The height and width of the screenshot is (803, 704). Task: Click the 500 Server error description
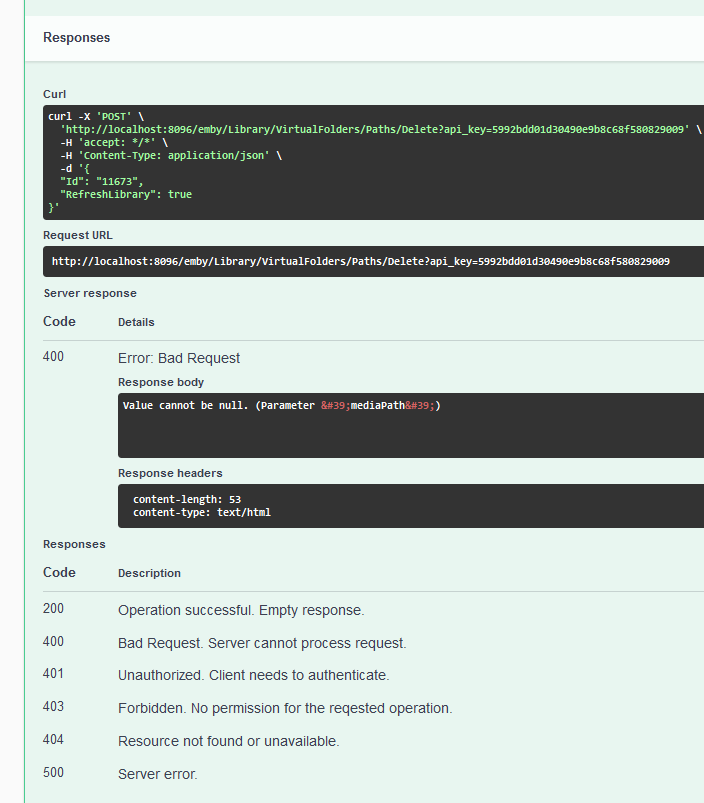(158, 774)
